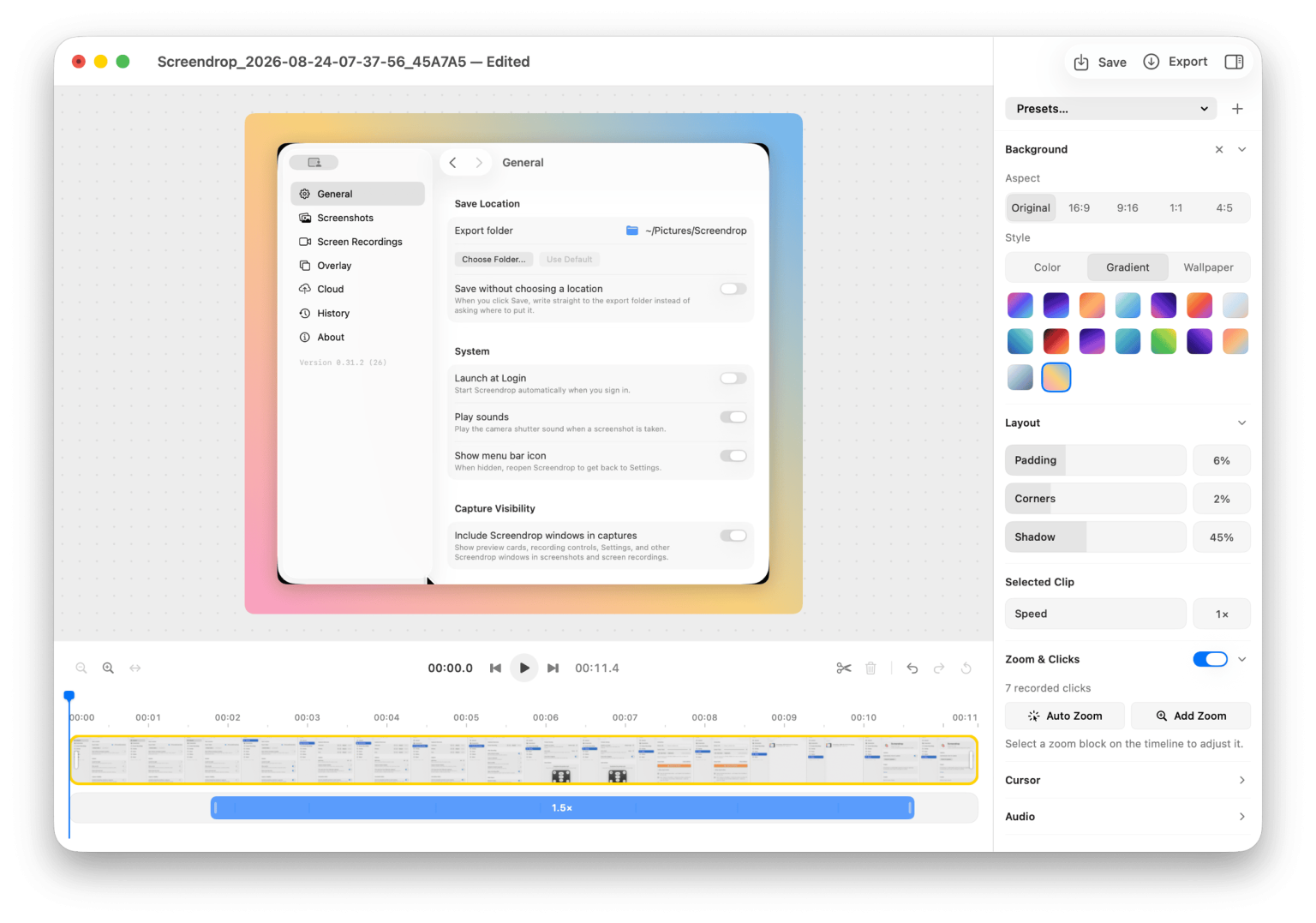Click the sidebar icon atop the preview sidebar
This screenshot has height=923, width=1316.
[x=314, y=162]
